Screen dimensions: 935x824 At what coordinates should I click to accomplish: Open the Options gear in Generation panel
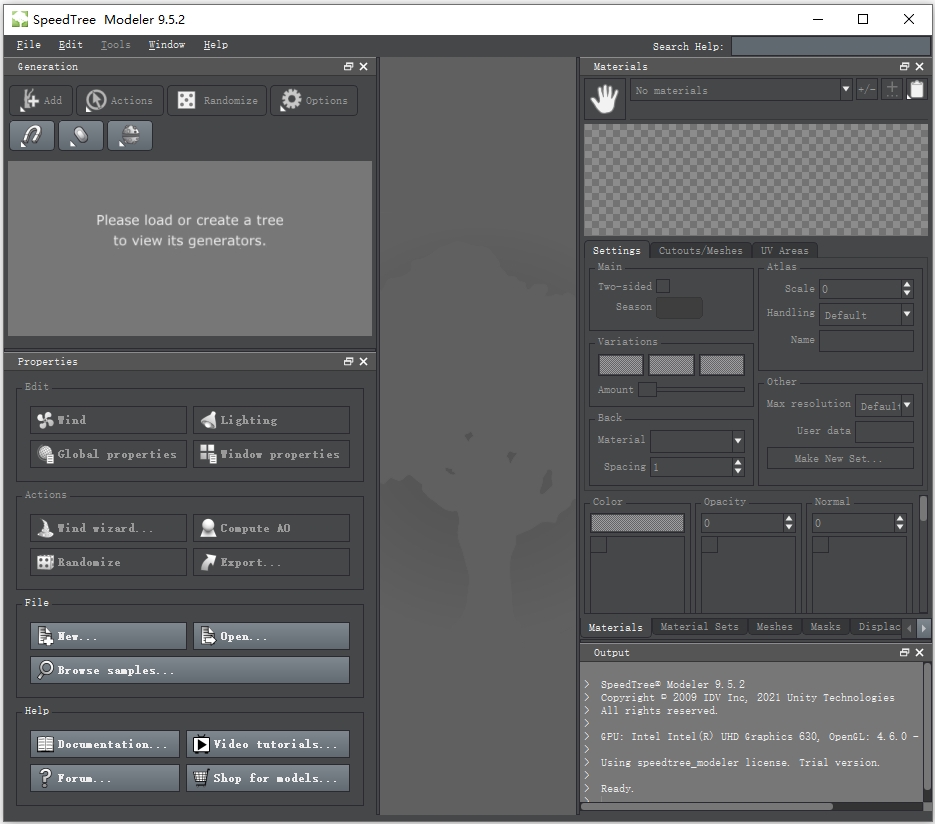point(314,100)
